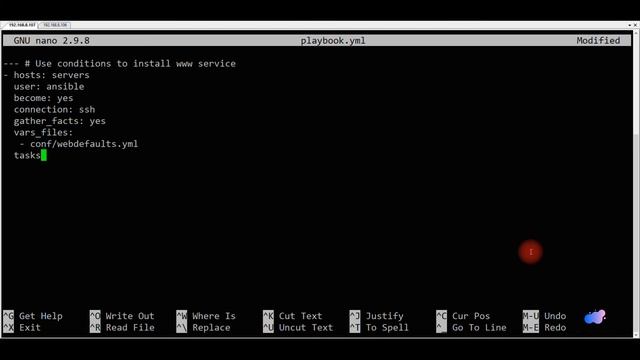The image size is (640, 360).
Task: Click the Go To Line shortcut
Action: point(471,327)
